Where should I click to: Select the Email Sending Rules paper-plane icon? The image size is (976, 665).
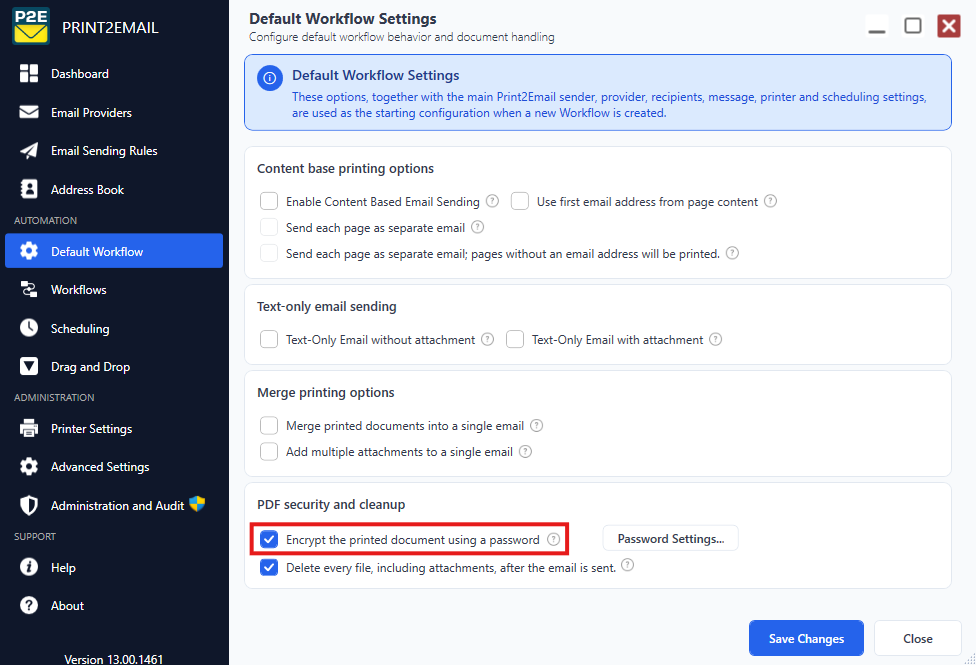pyautogui.click(x=29, y=151)
